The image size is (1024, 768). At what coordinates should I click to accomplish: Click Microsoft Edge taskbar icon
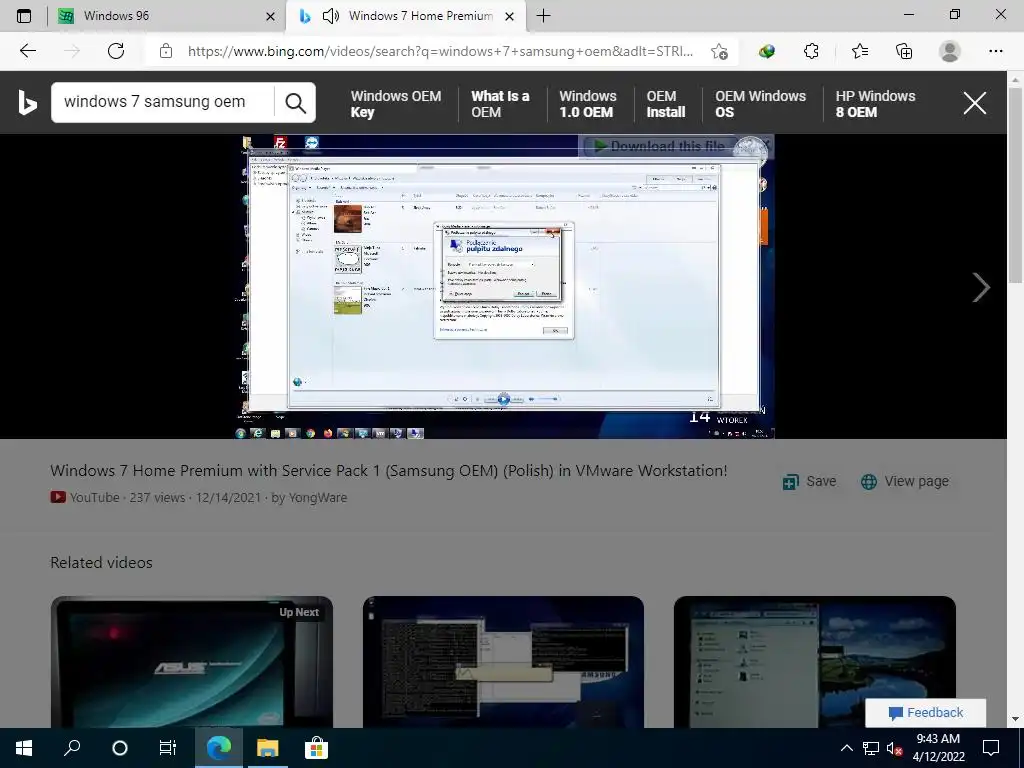pos(219,748)
